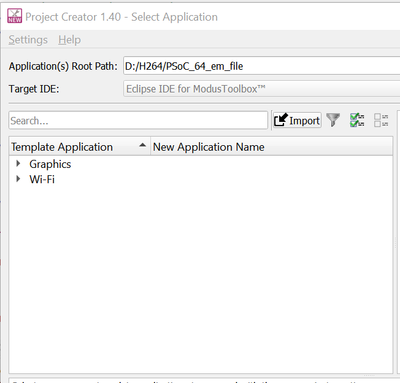Click the arrow icon inside the Import button

click(x=281, y=120)
